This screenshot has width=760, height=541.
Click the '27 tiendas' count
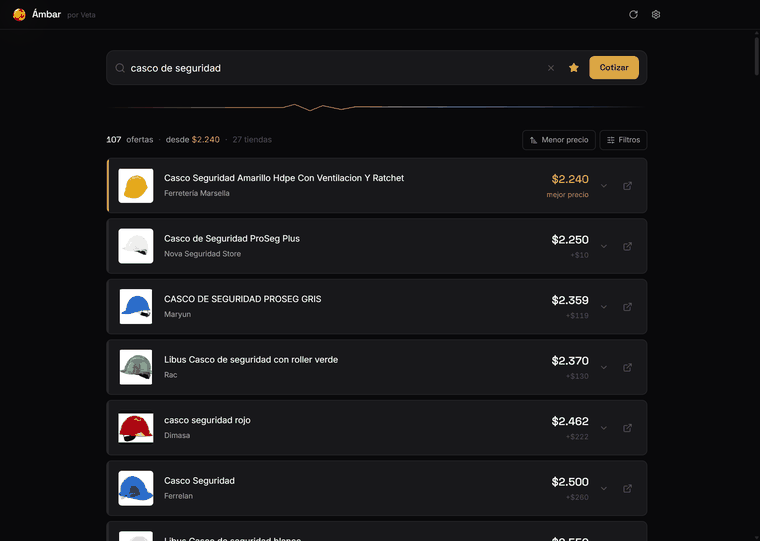click(252, 140)
